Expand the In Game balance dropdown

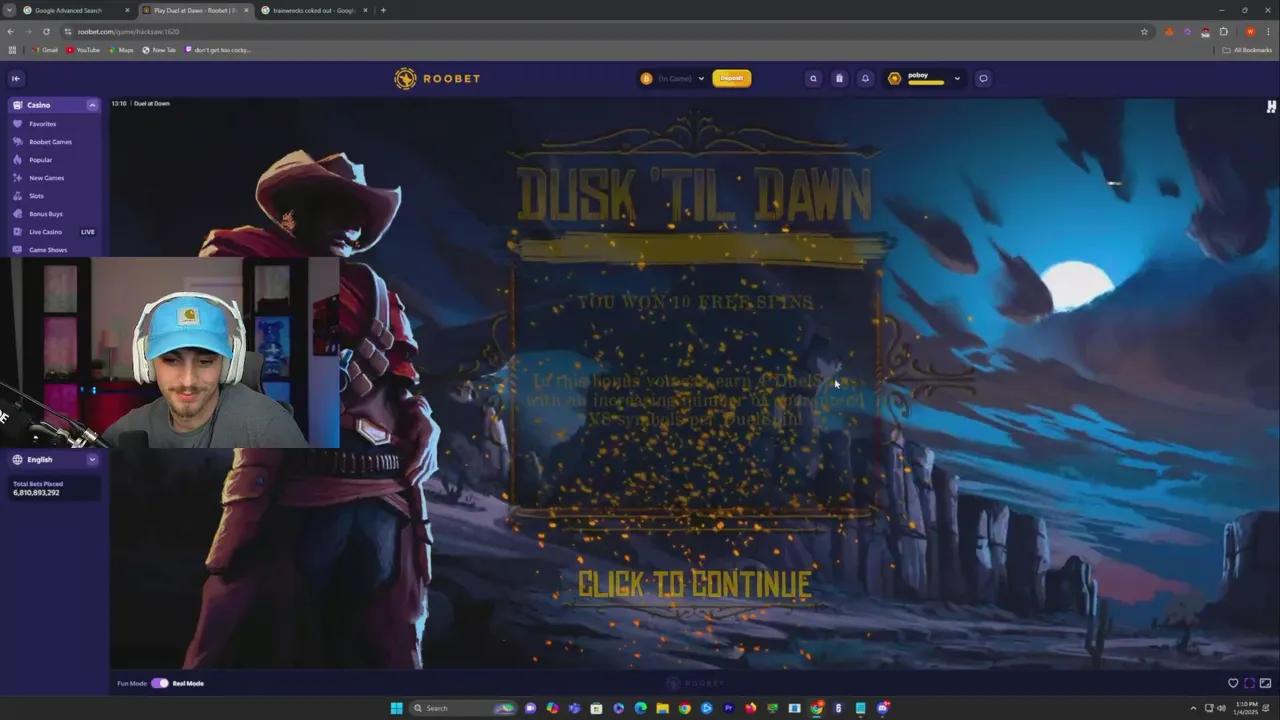point(701,78)
